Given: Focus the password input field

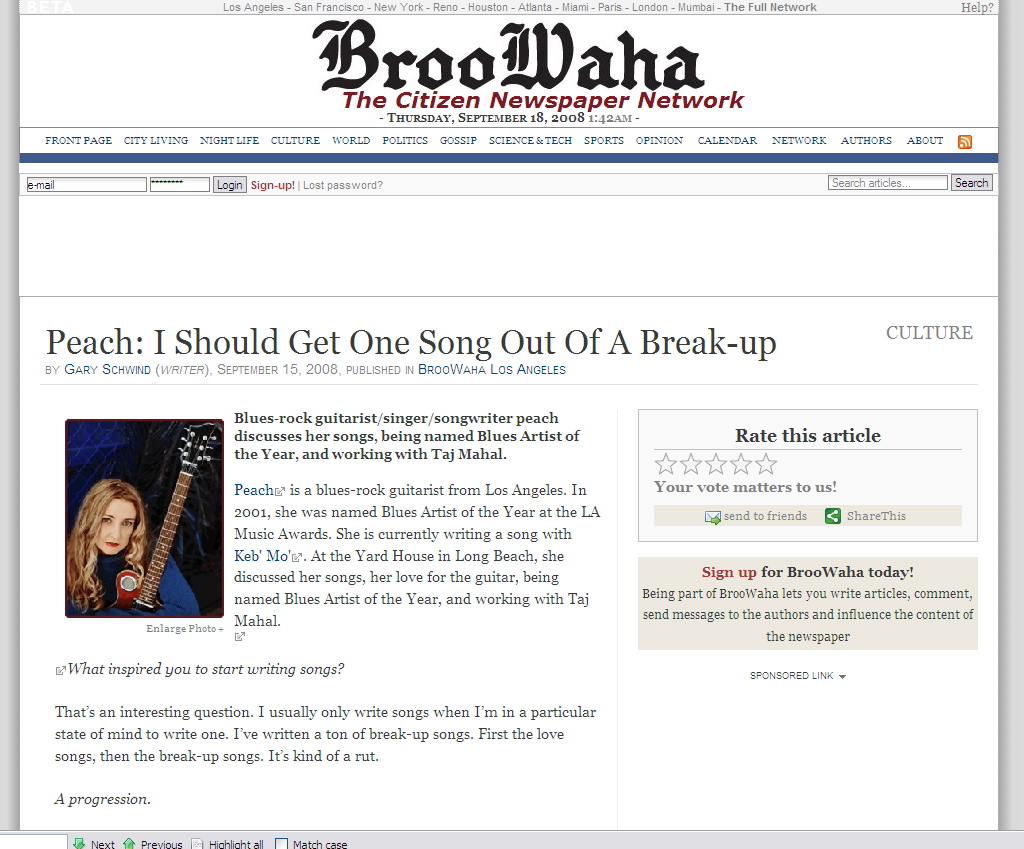Looking at the screenshot, I should click(180, 184).
